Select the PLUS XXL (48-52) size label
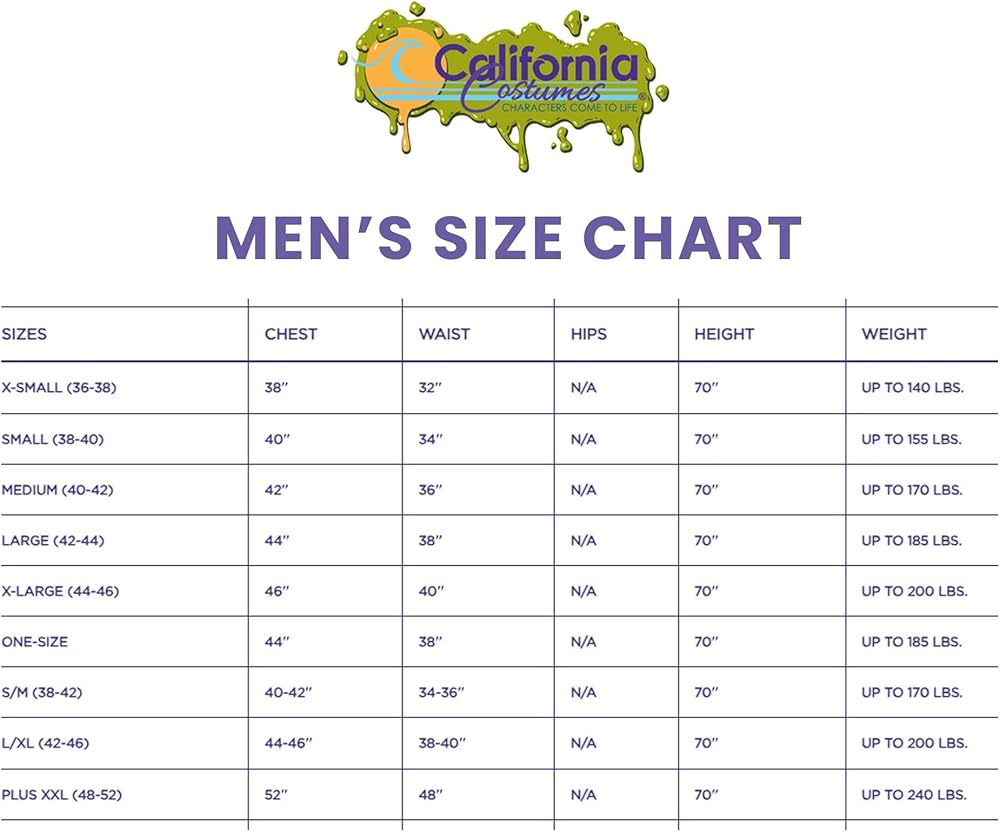This screenshot has height=832, width=1000. (62, 795)
